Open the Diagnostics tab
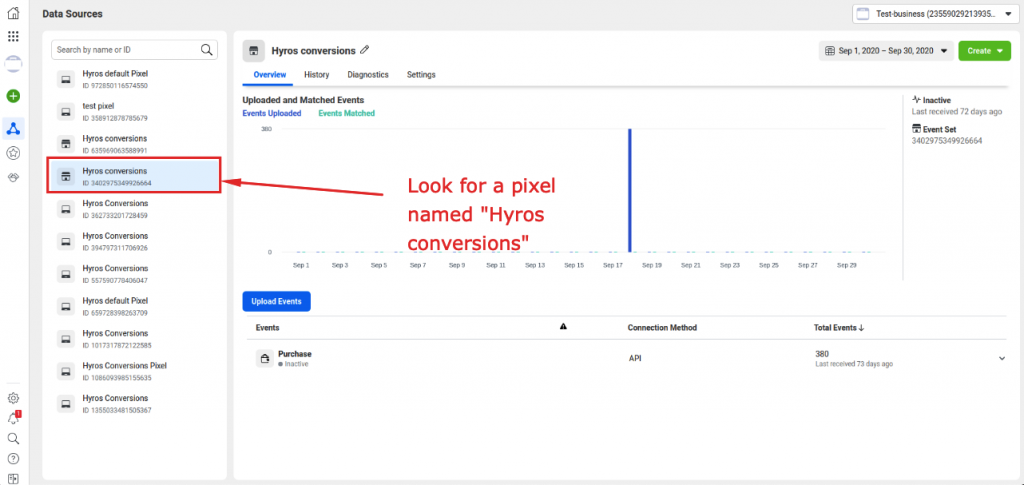This screenshot has width=1024, height=485. point(368,75)
